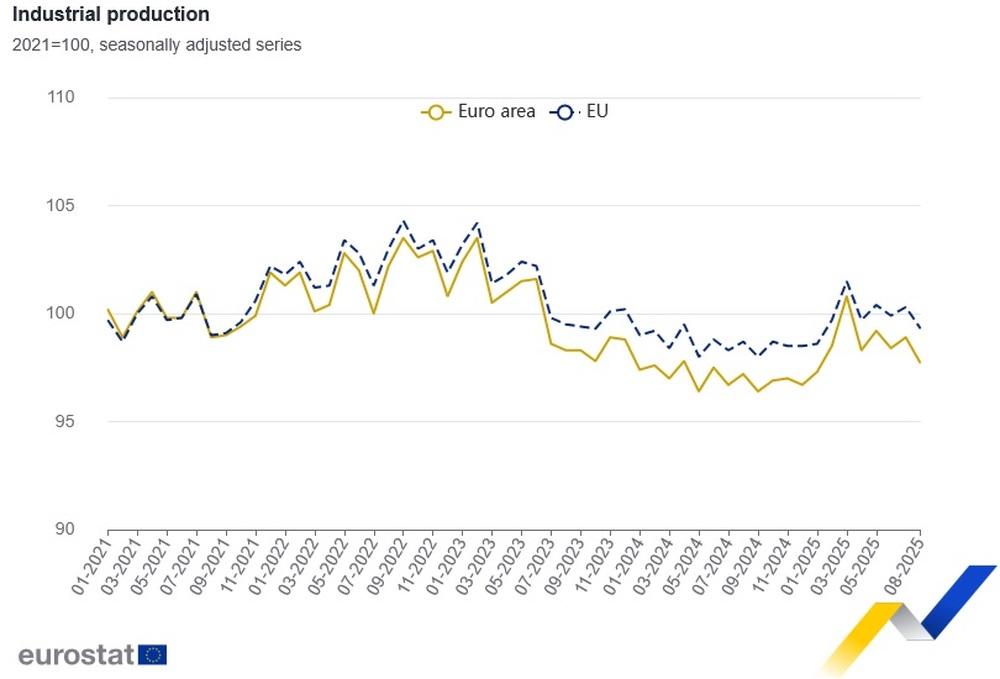Click the seasonally adjusted series subtitle
1000x679 pixels.
point(156,45)
